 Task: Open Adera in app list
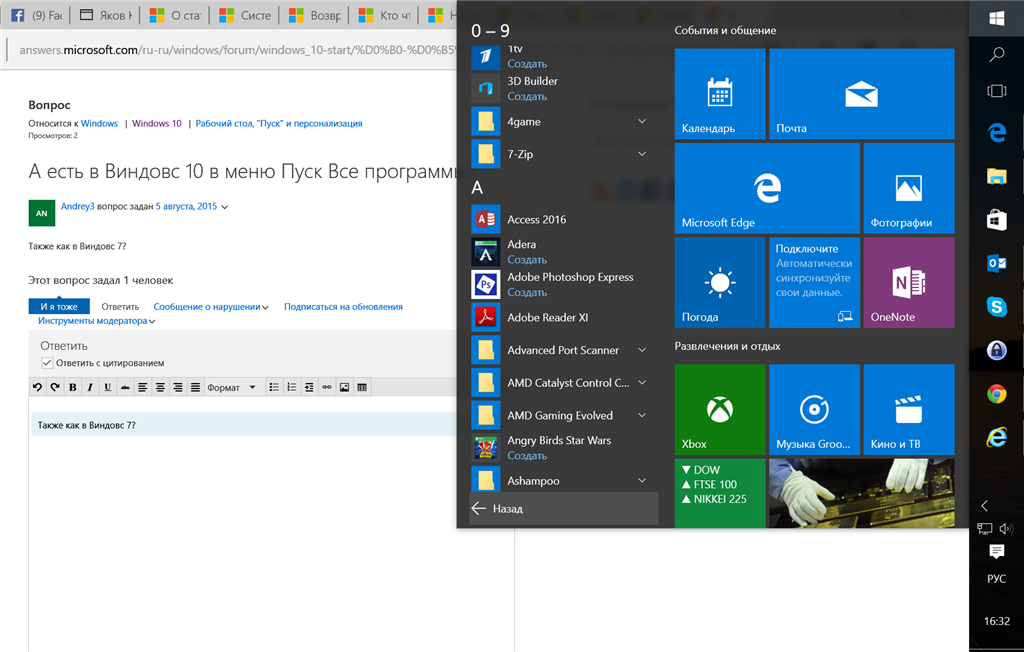click(562, 252)
